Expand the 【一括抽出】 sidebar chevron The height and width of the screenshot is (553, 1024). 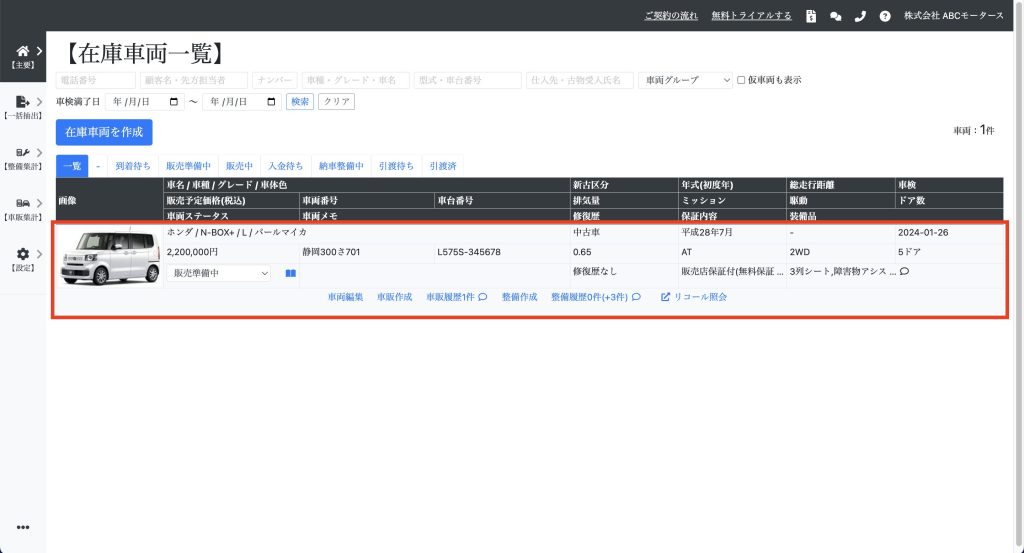[x=39, y=101]
